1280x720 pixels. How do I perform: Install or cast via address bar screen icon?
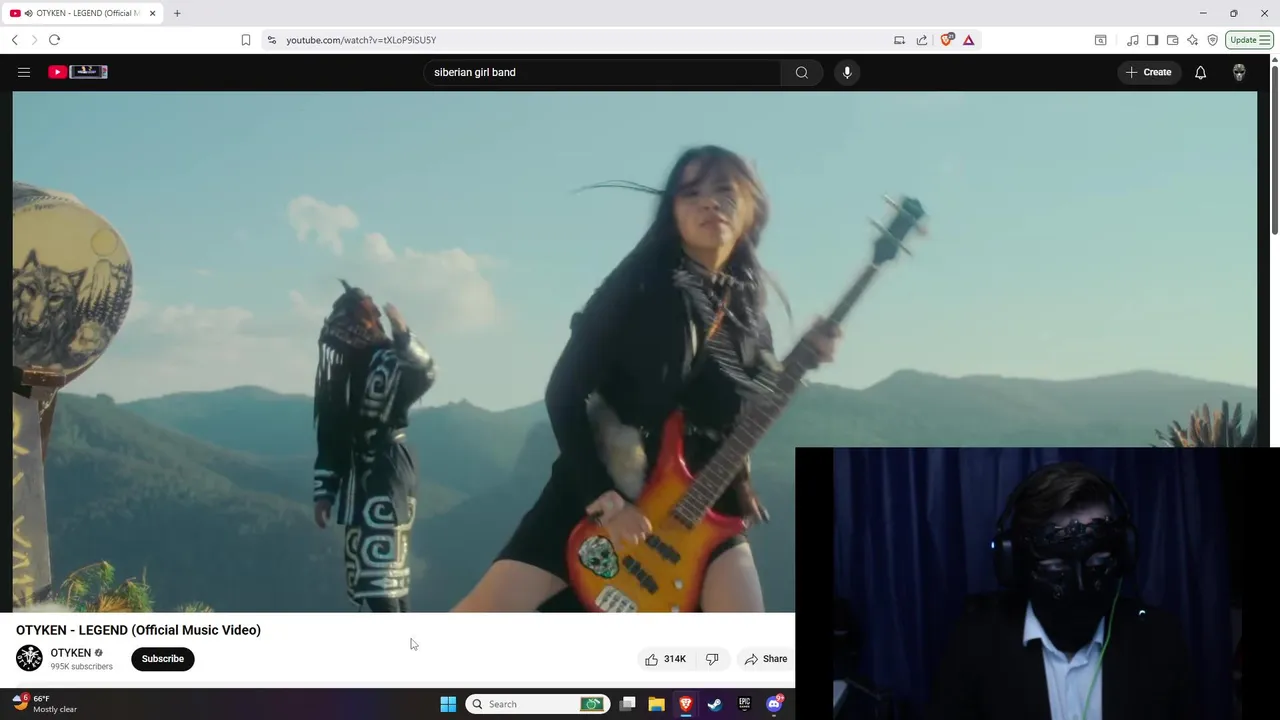click(x=899, y=40)
